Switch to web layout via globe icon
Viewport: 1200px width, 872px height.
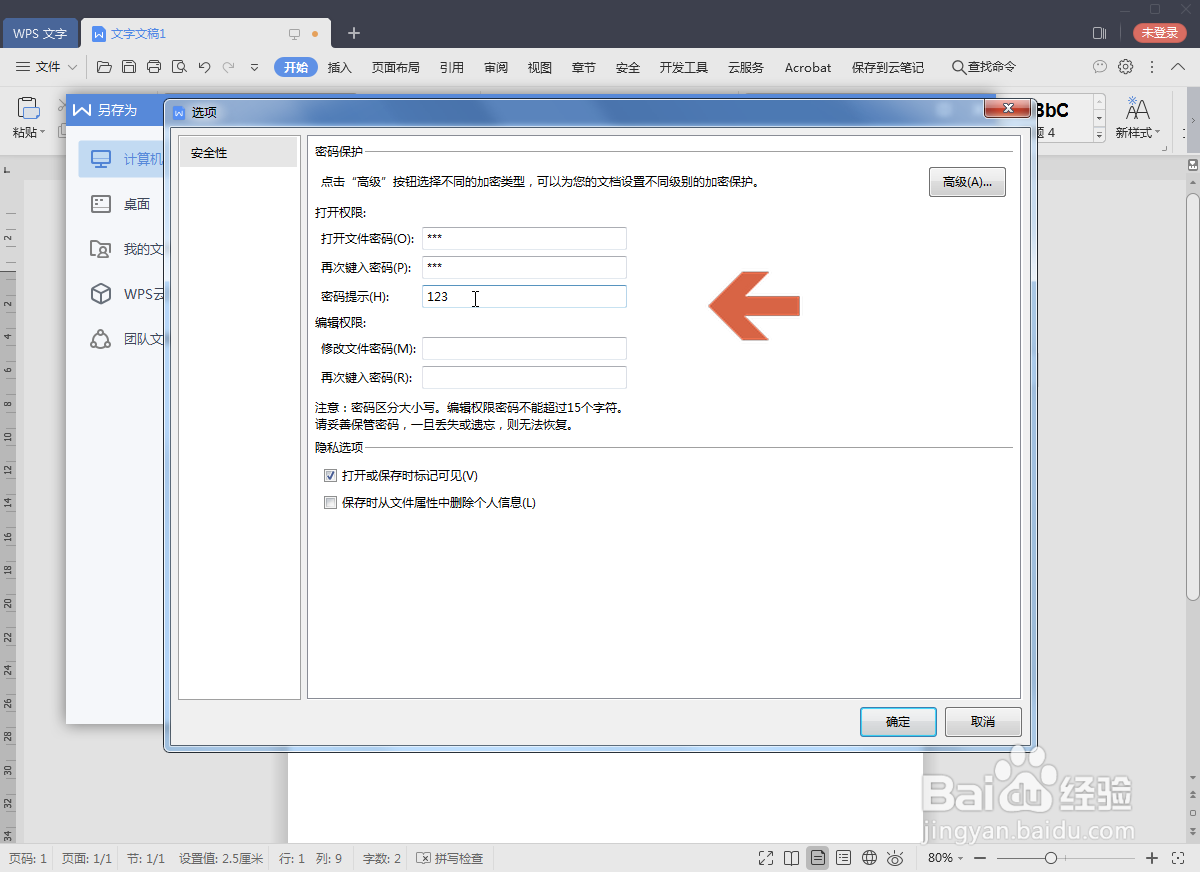pos(869,857)
